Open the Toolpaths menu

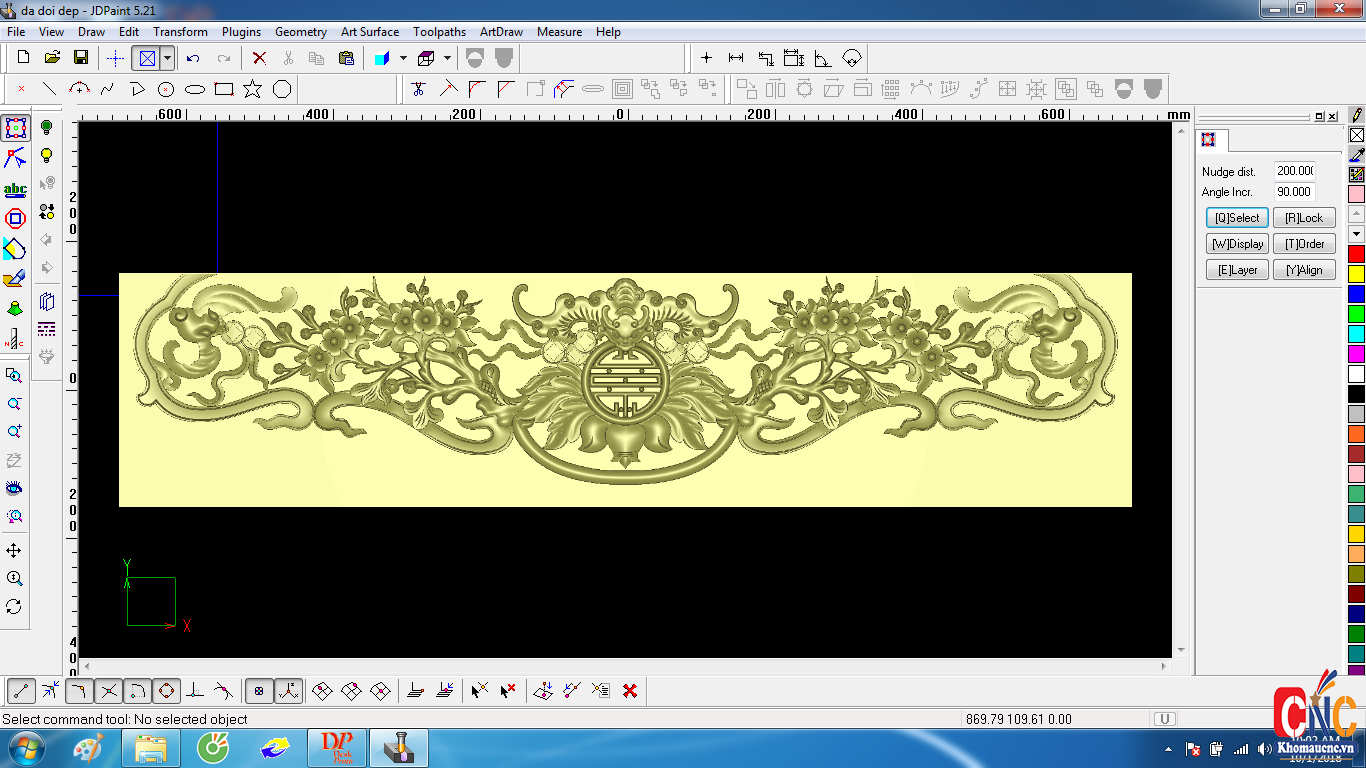439,32
